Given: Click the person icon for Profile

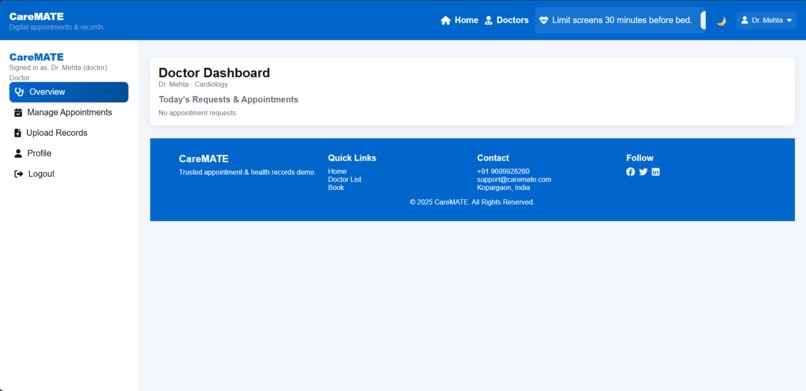Looking at the screenshot, I should click(18, 153).
